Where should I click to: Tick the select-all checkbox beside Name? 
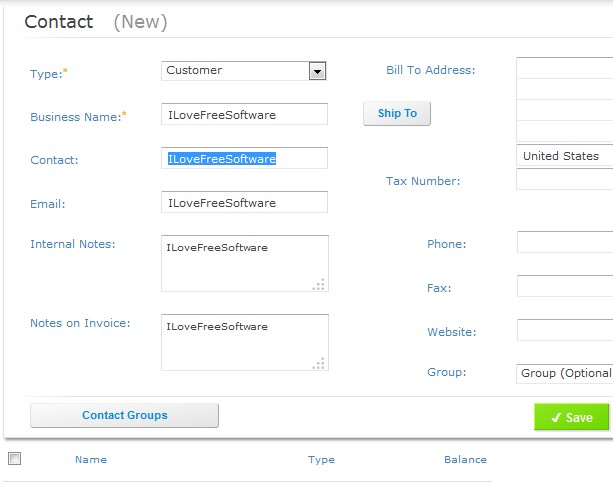coord(14,458)
